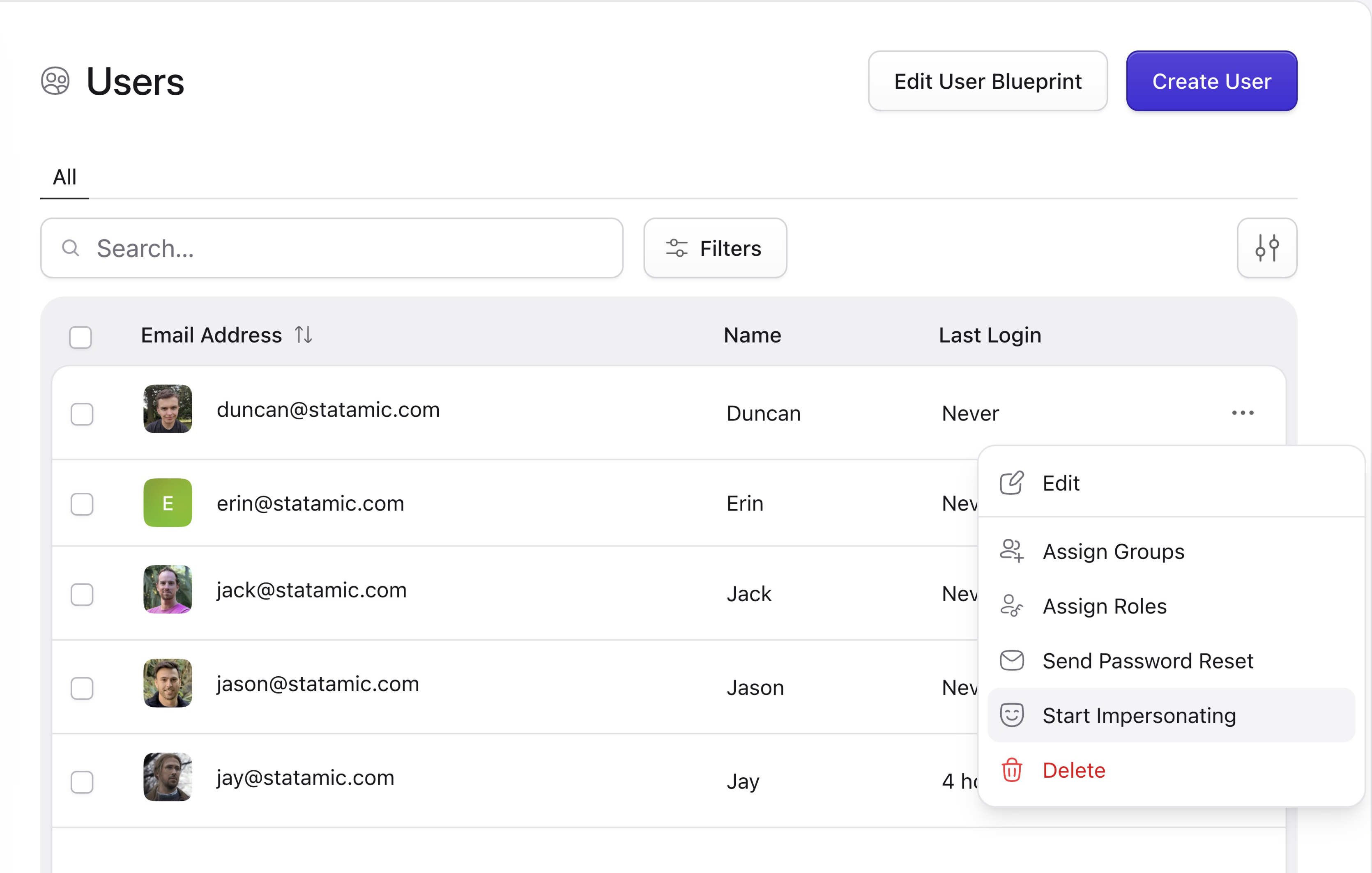The width and height of the screenshot is (1372, 873).
Task: Click Erin's green E avatar
Action: pos(168,503)
